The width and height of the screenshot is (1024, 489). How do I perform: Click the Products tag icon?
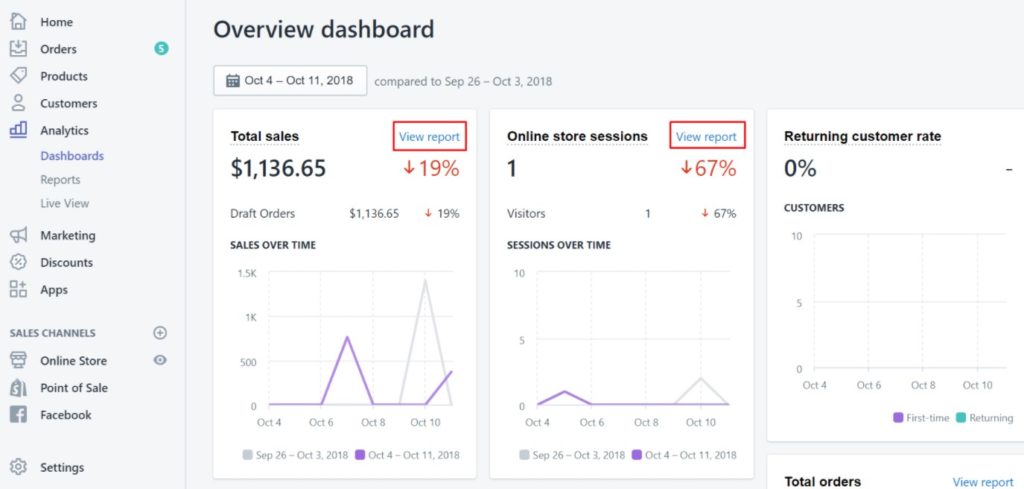18,76
